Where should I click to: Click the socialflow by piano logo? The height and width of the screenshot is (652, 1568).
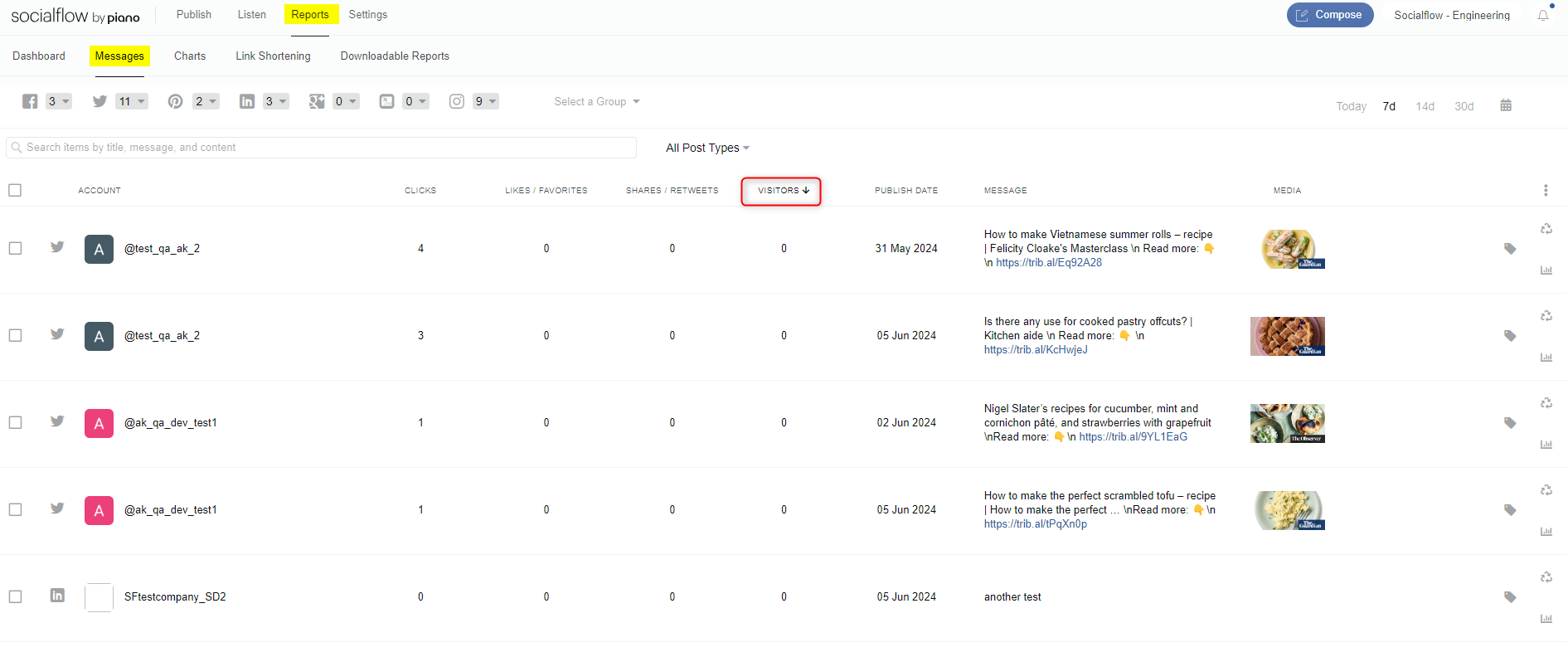point(75,16)
